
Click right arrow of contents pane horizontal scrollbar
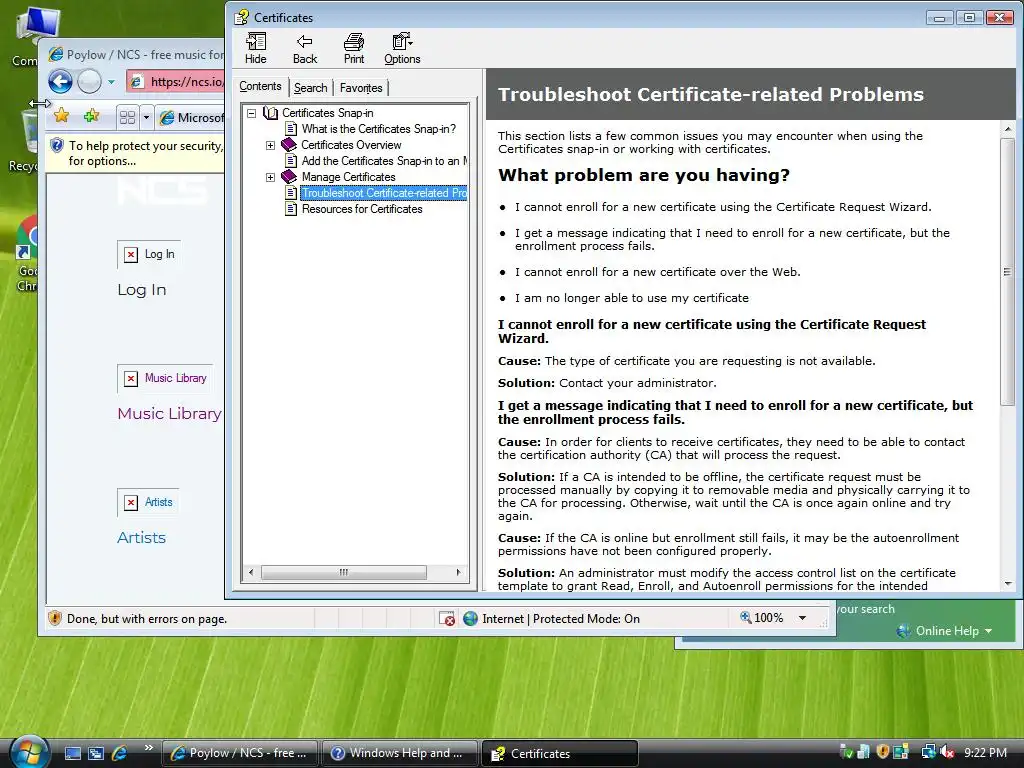tap(458, 573)
